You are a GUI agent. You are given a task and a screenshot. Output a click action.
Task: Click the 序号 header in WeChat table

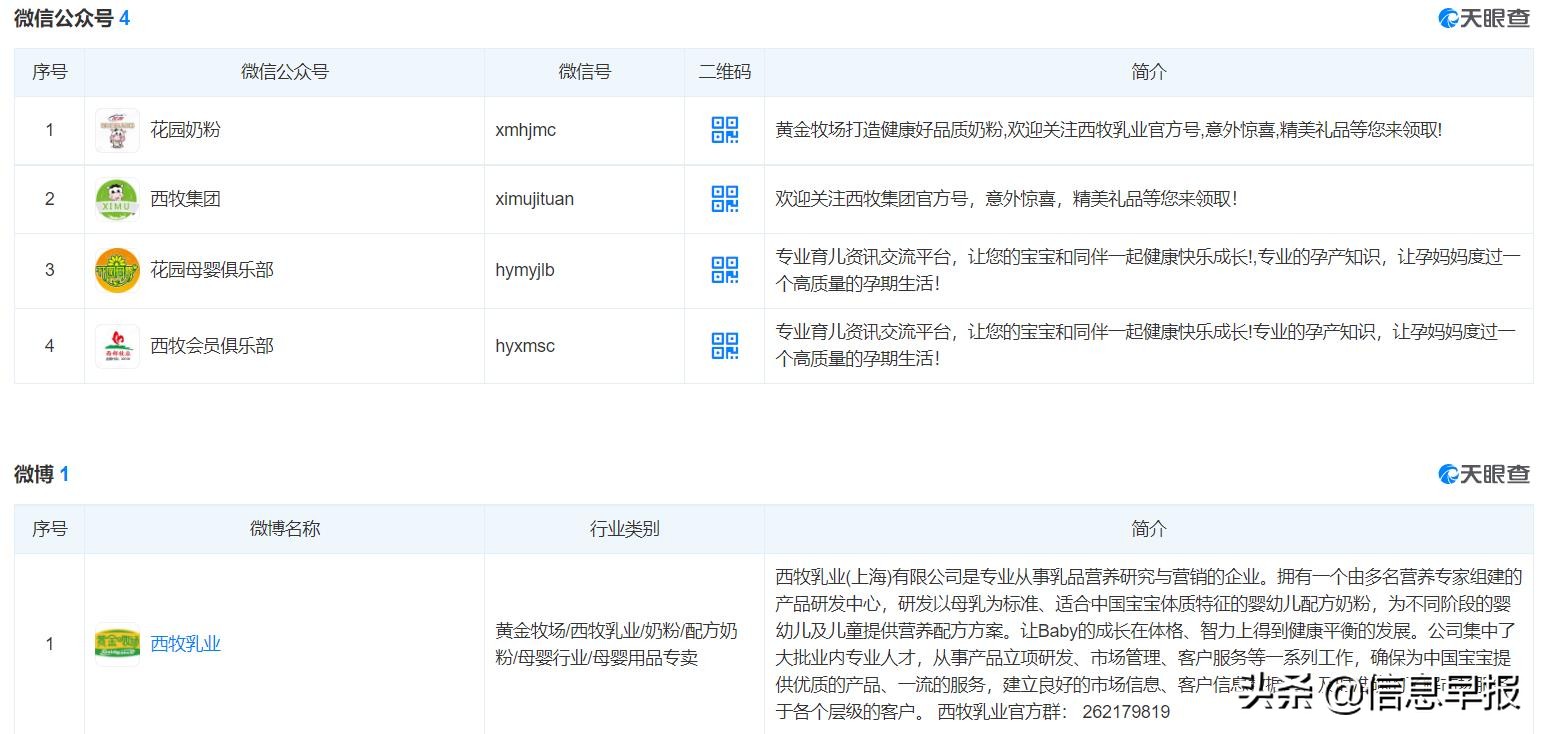[49, 72]
